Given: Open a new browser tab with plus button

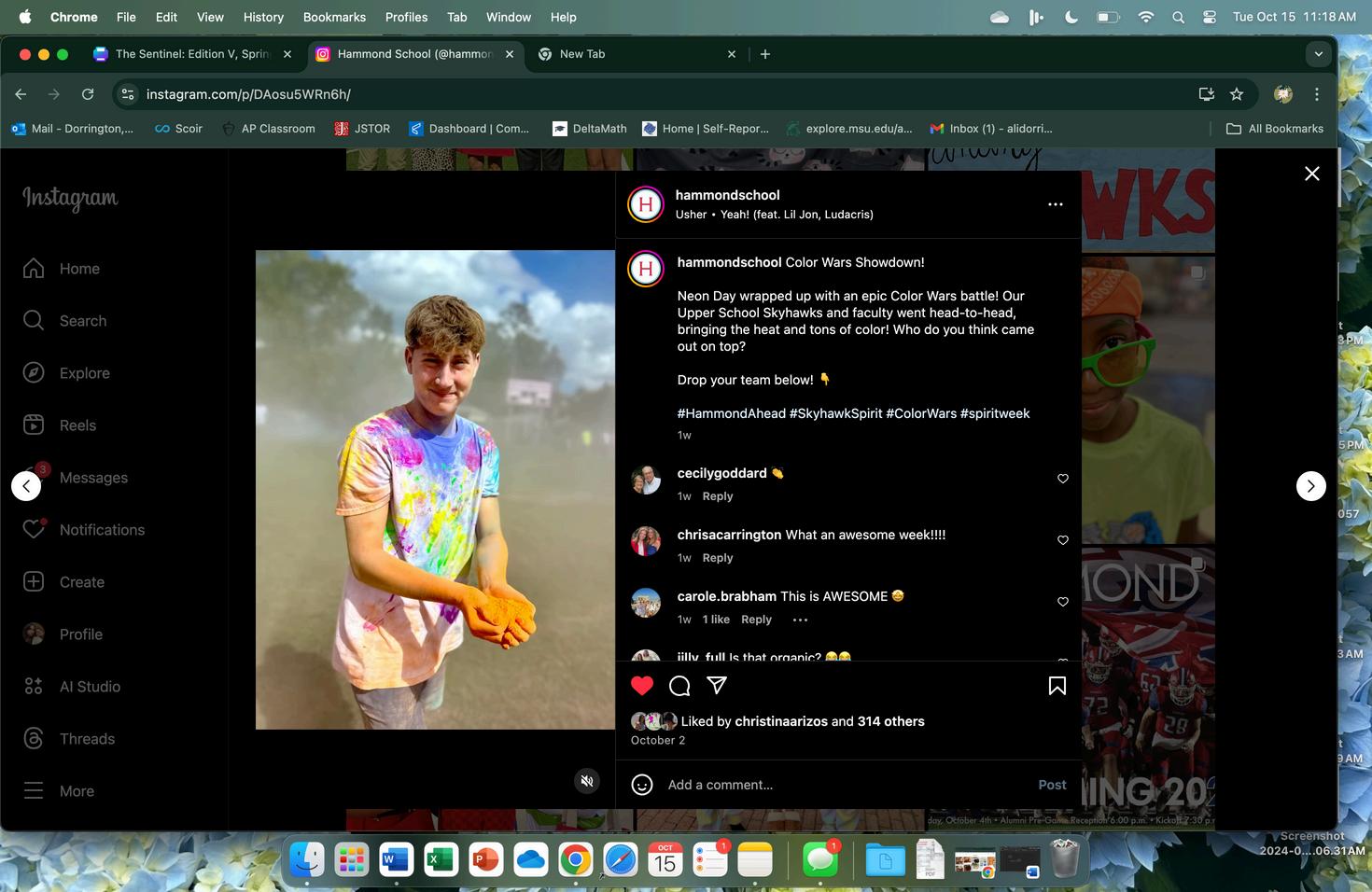Looking at the screenshot, I should click(765, 54).
